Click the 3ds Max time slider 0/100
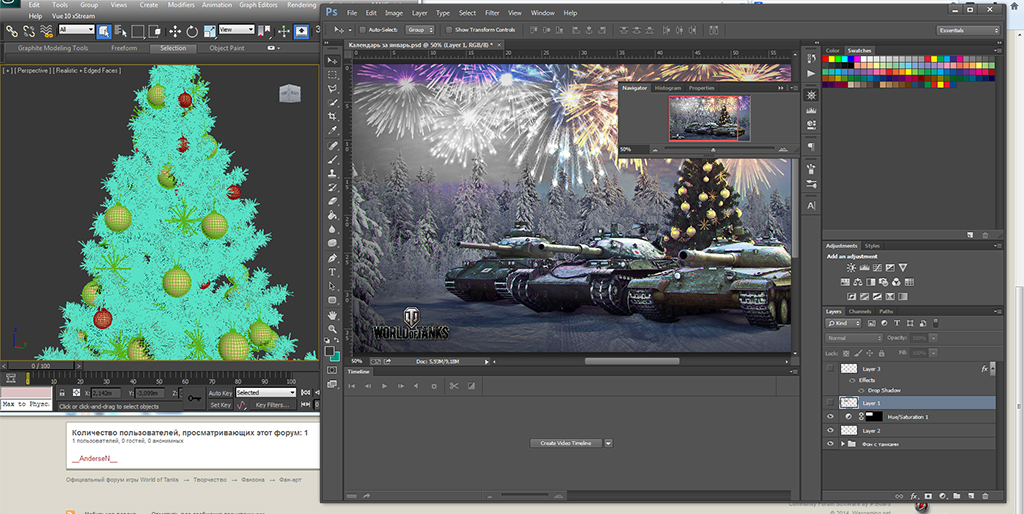 pyautogui.click(x=40, y=366)
